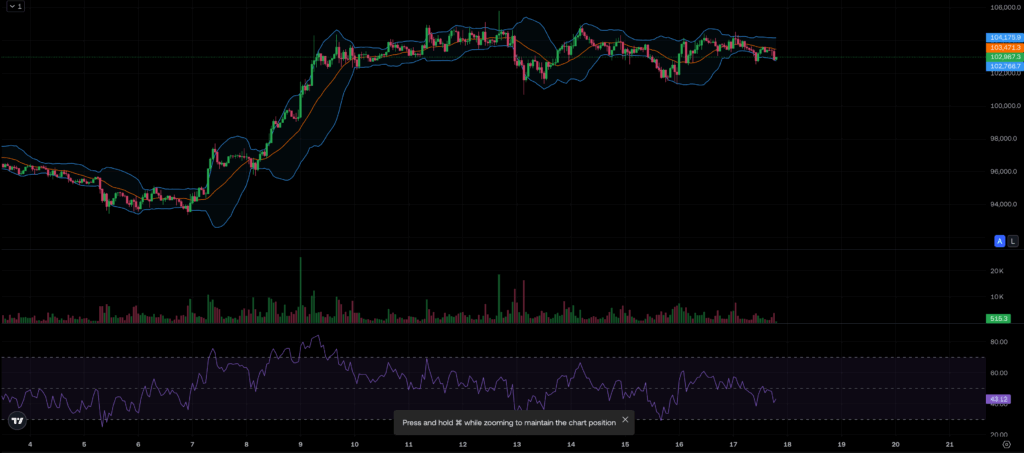Viewport: 1024px width, 453px height.
Task: Click the date label 13 on time axis
Action: pyautogui.click(x=517, y=444)
